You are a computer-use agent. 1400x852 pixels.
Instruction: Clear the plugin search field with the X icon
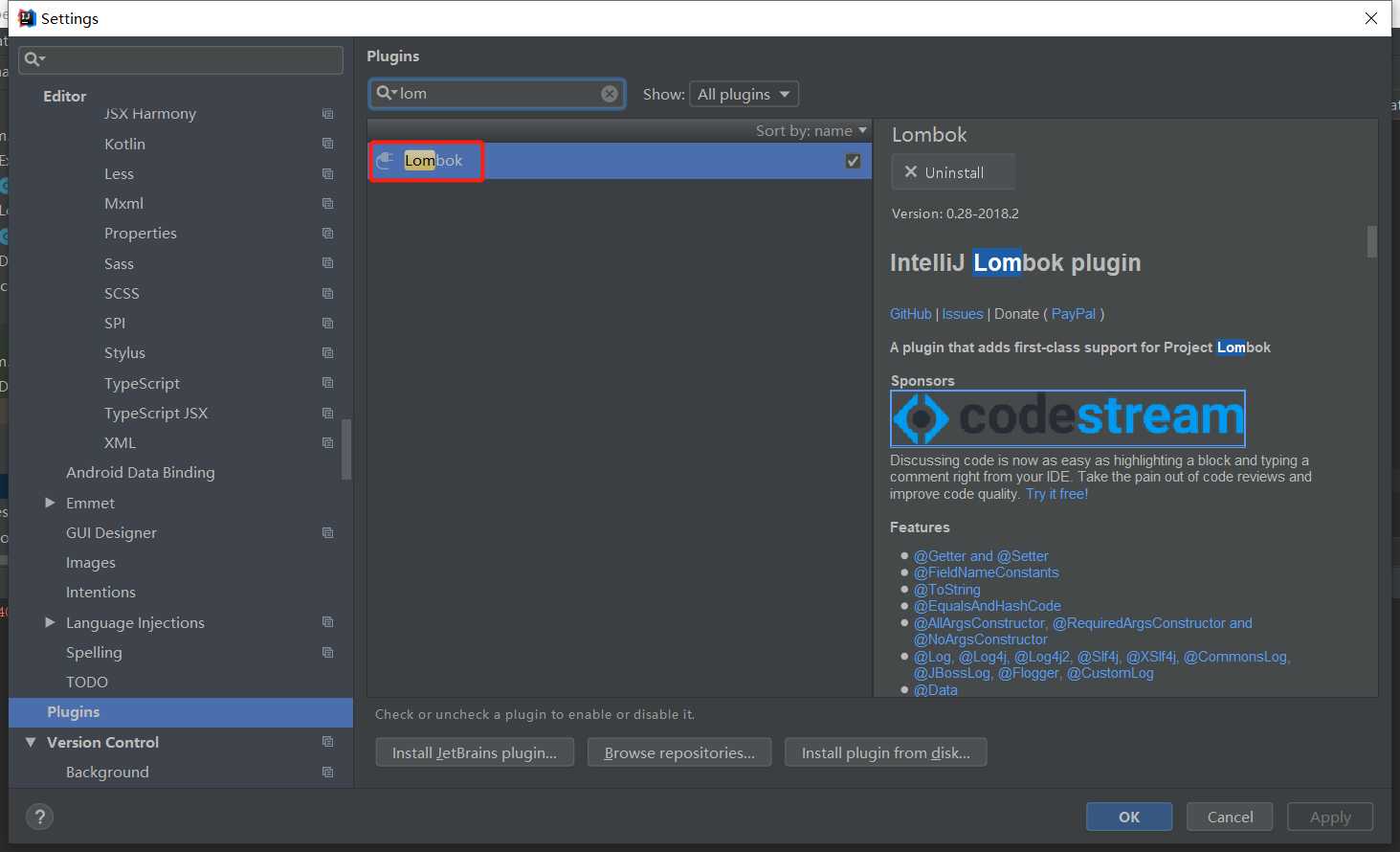610,93
